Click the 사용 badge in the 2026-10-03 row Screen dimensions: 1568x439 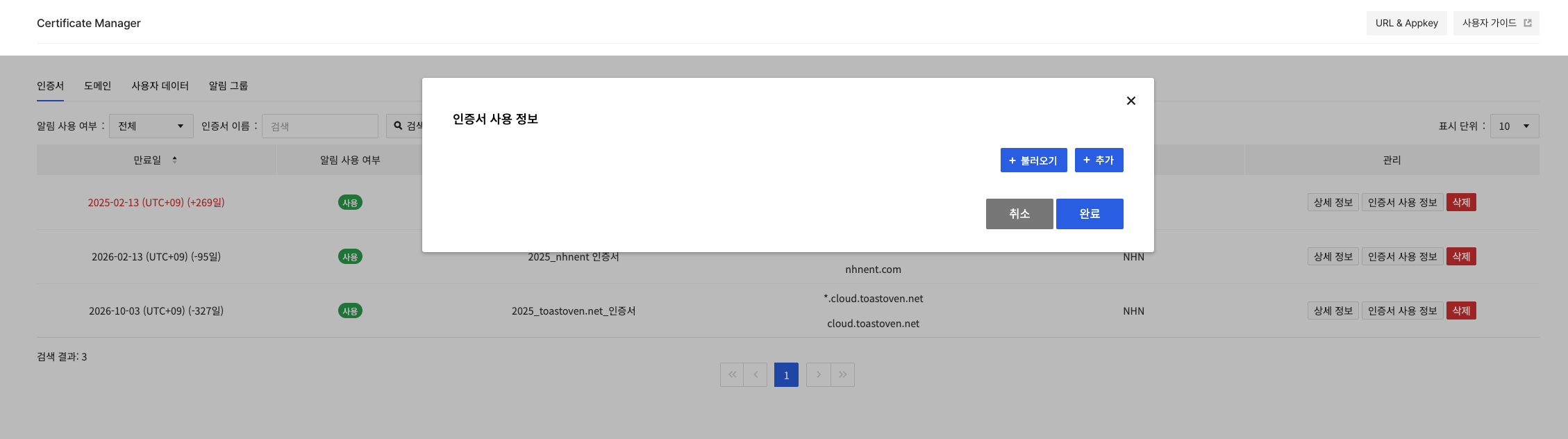pyautogui.click(x=350, y=310)
